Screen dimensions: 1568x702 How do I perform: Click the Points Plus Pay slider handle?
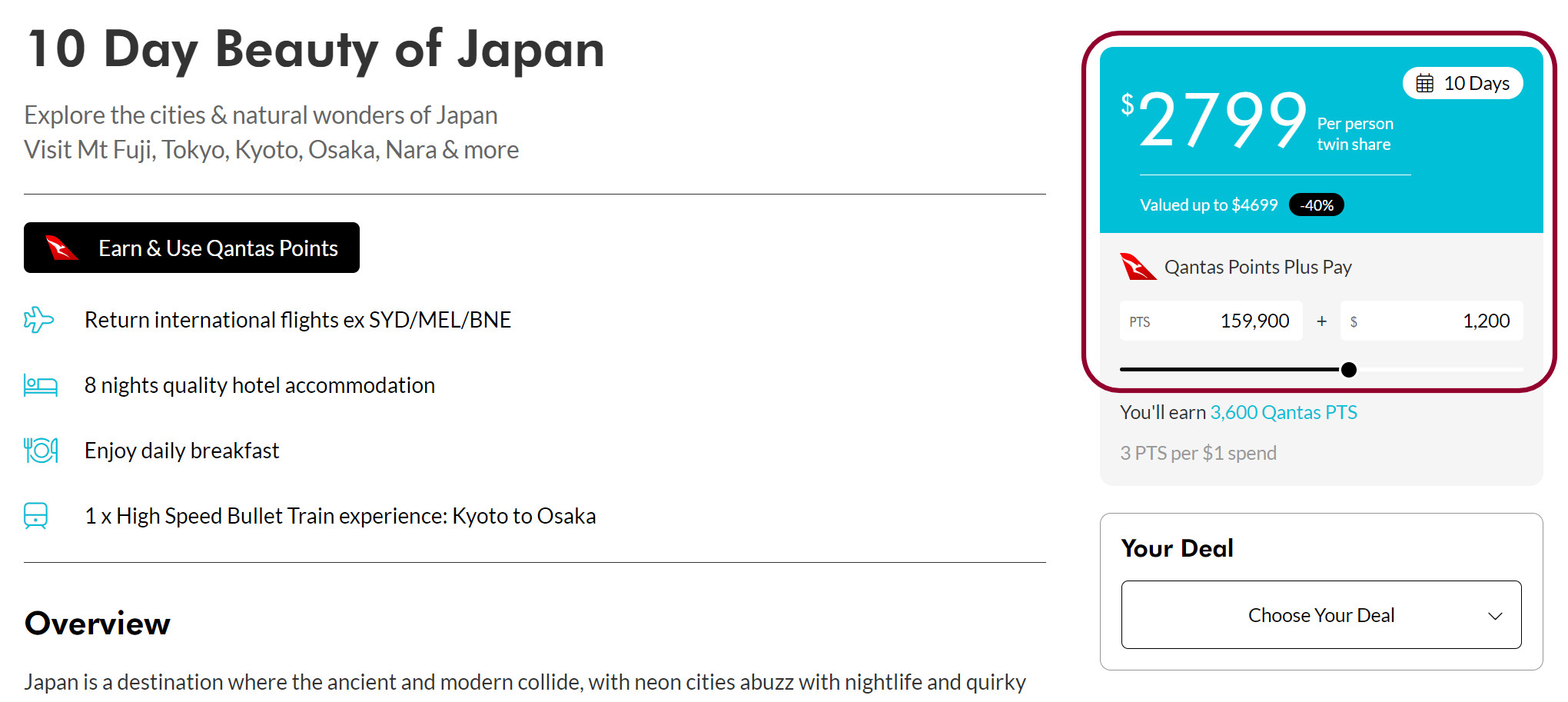click(x=1349, y=370)
